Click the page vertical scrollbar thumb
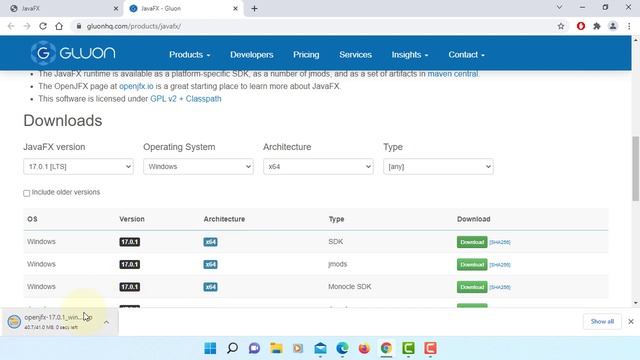640x360 pixels. [636, 169]
